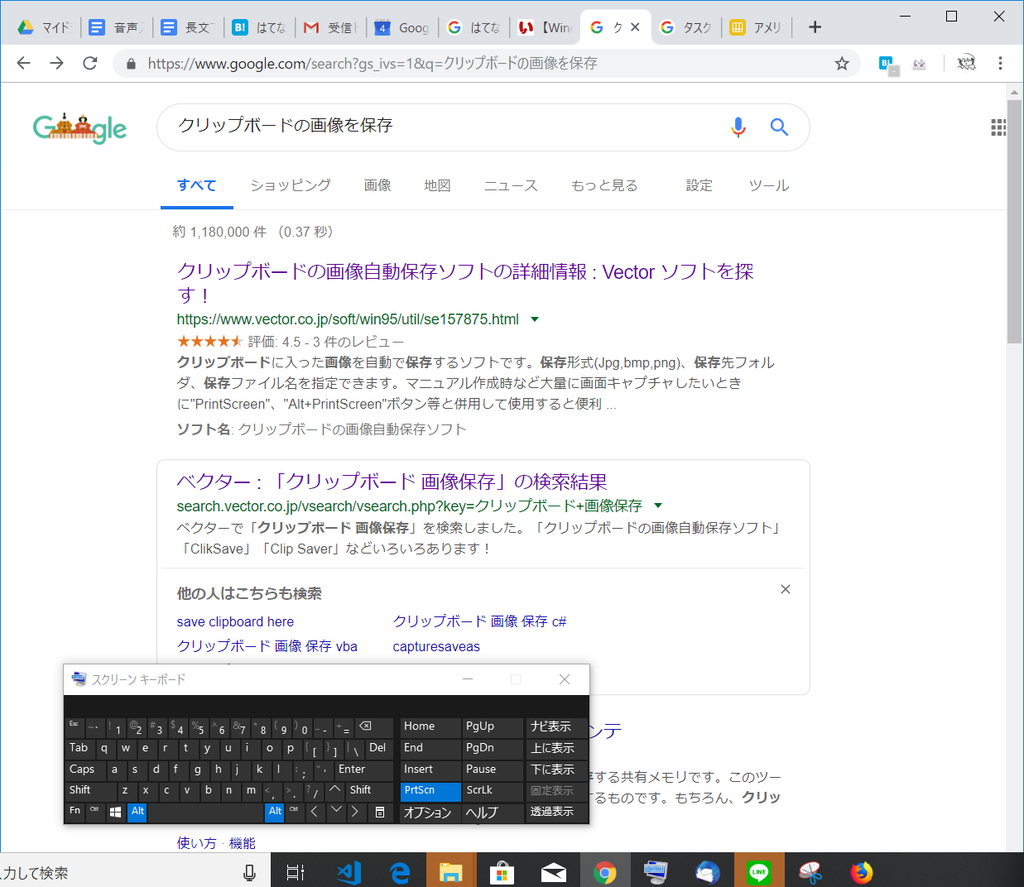This screenshot has width=1024, height=887.
Task: Click the page reload icon
Action: pos(90,62)
